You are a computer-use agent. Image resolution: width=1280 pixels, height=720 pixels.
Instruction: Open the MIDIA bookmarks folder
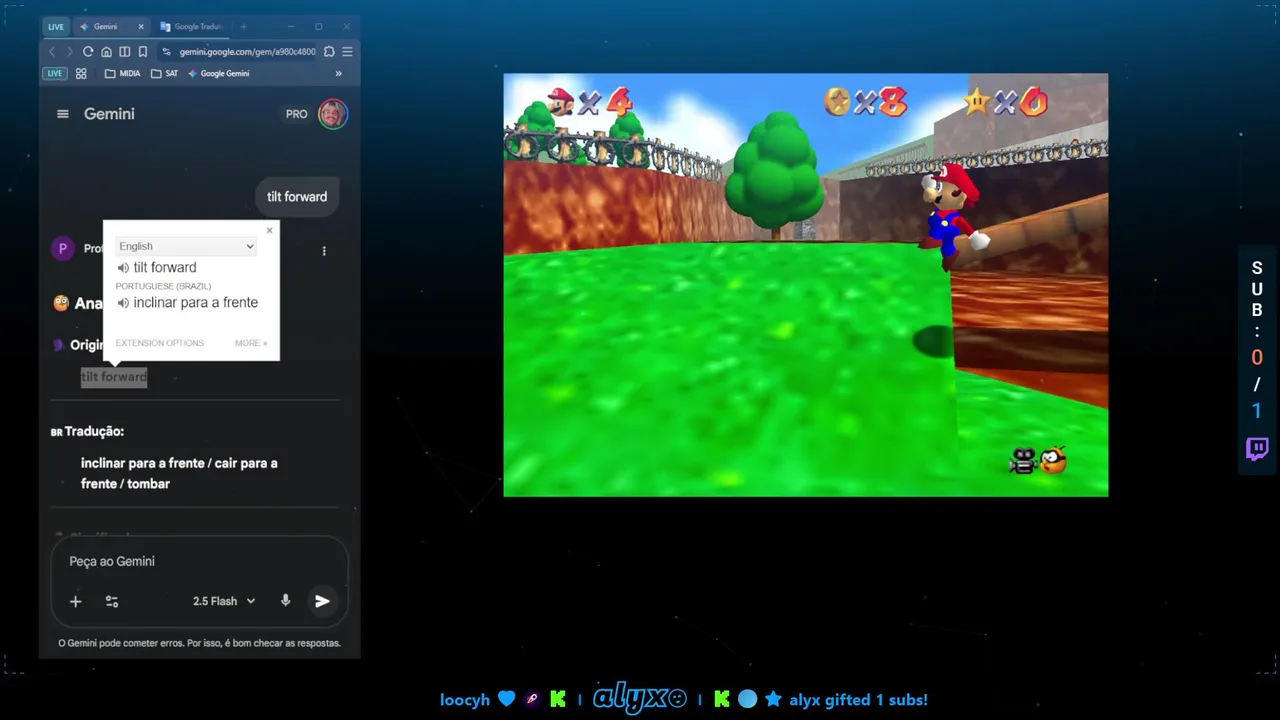123,73
